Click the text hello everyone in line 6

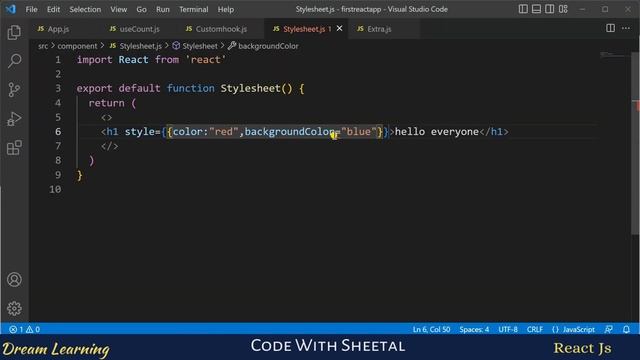click(x=437, y=131)
